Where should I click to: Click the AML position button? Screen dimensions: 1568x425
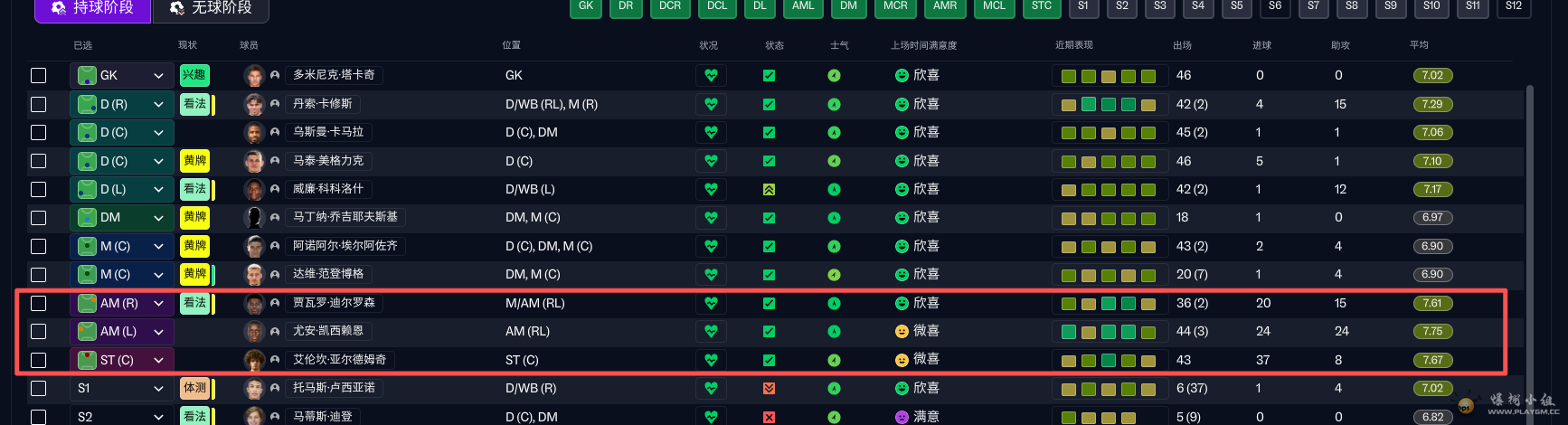803,7
